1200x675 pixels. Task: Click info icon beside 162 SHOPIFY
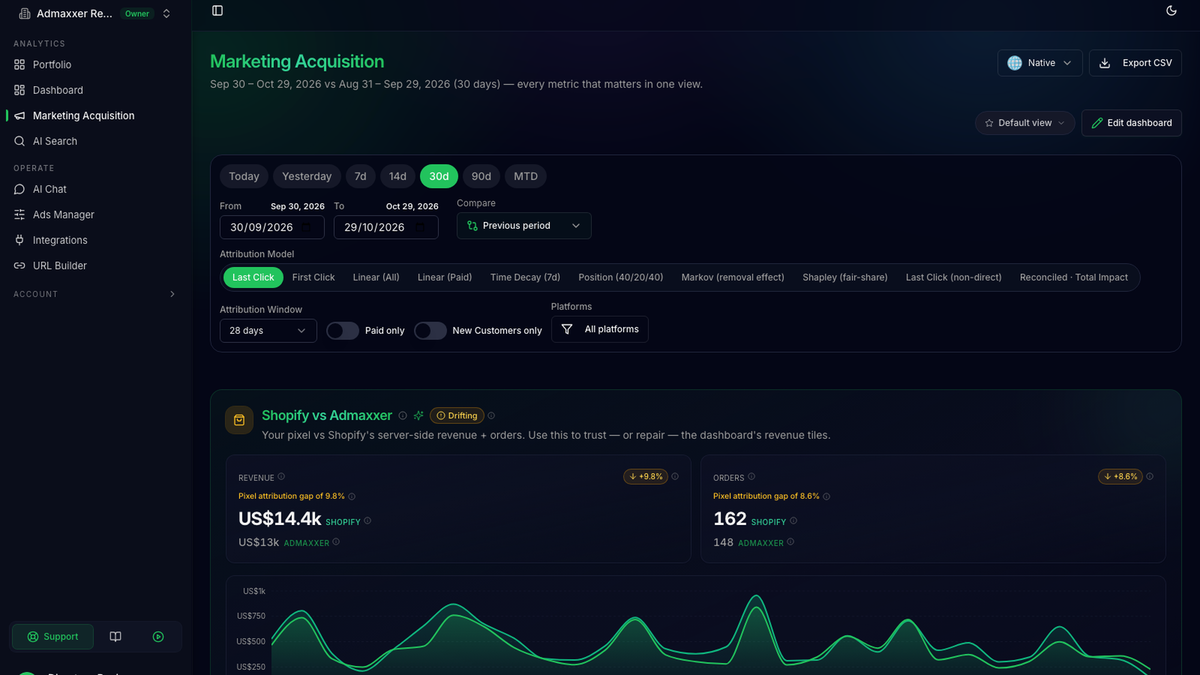click(x=794, y=520)
